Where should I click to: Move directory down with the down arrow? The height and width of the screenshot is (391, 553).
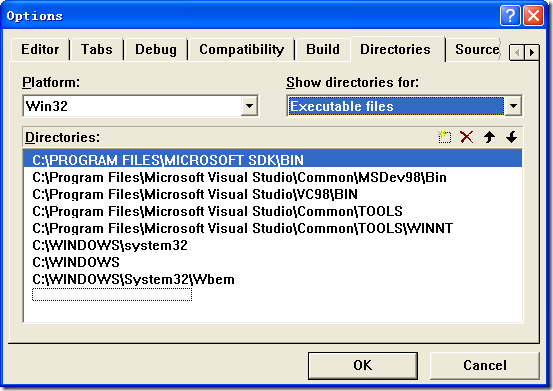(x=511, y=137)
